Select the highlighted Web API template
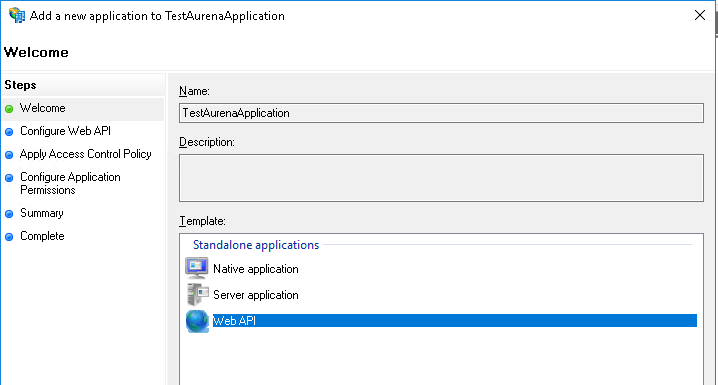 click(455, 320)
